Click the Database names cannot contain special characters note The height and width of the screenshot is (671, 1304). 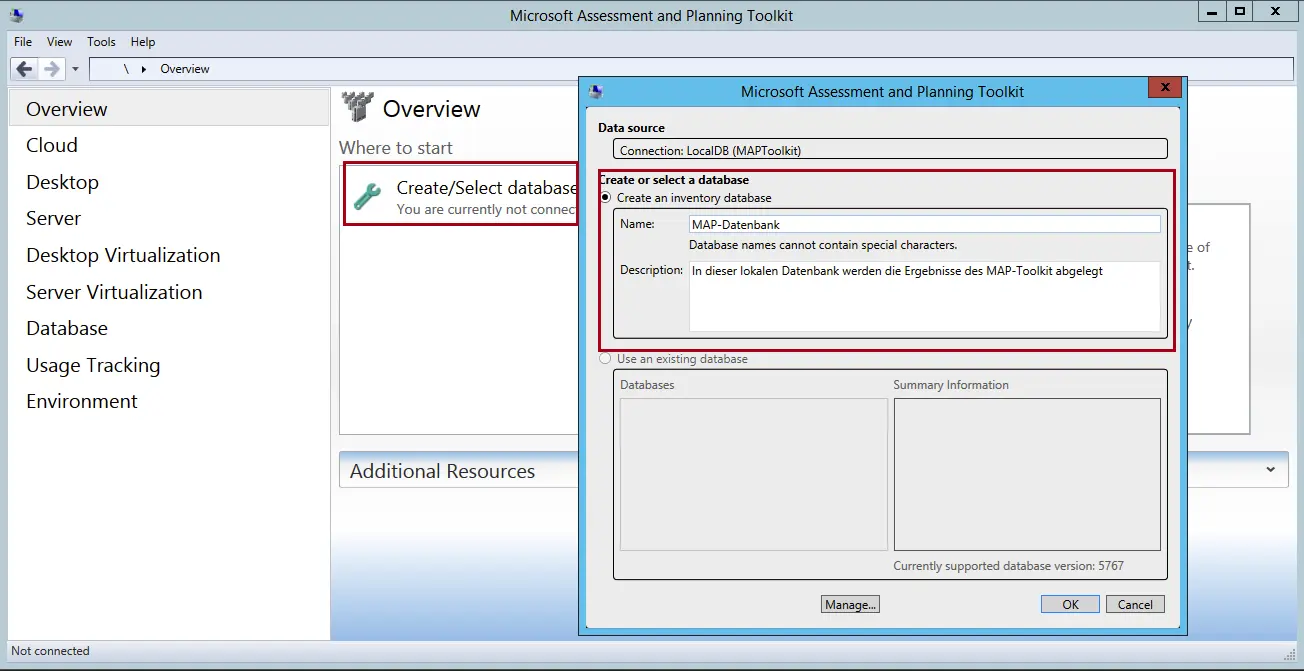[x=823, y=245]
